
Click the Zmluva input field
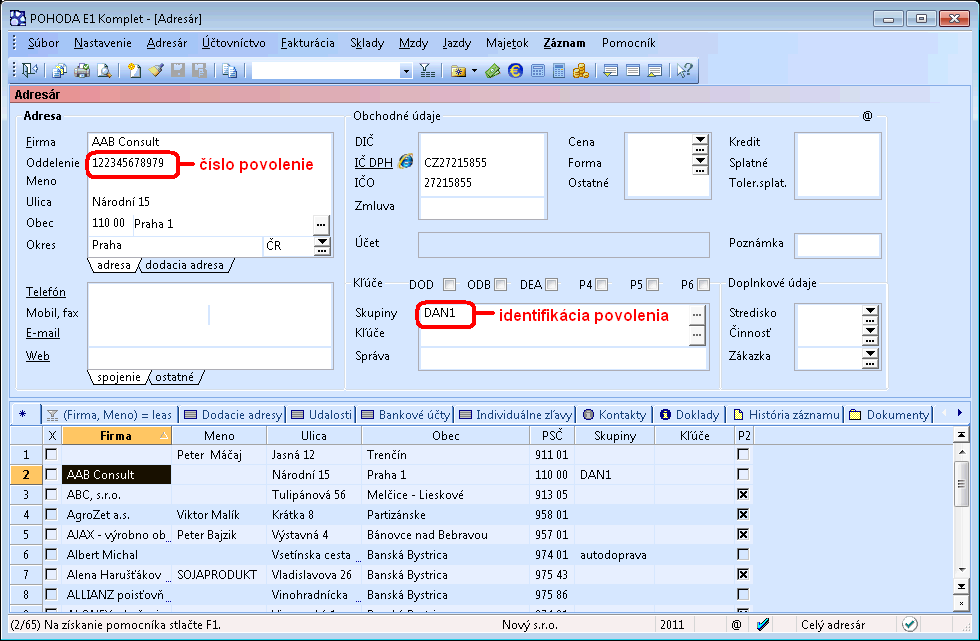coord(482,208)
